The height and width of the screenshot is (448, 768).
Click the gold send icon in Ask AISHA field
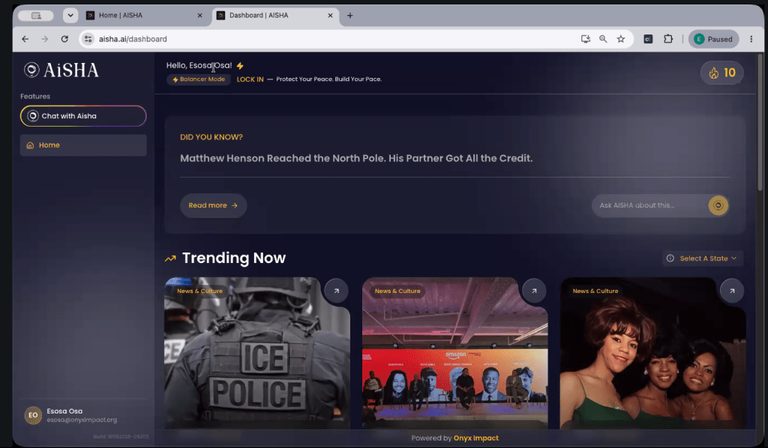tap(718, 206)
